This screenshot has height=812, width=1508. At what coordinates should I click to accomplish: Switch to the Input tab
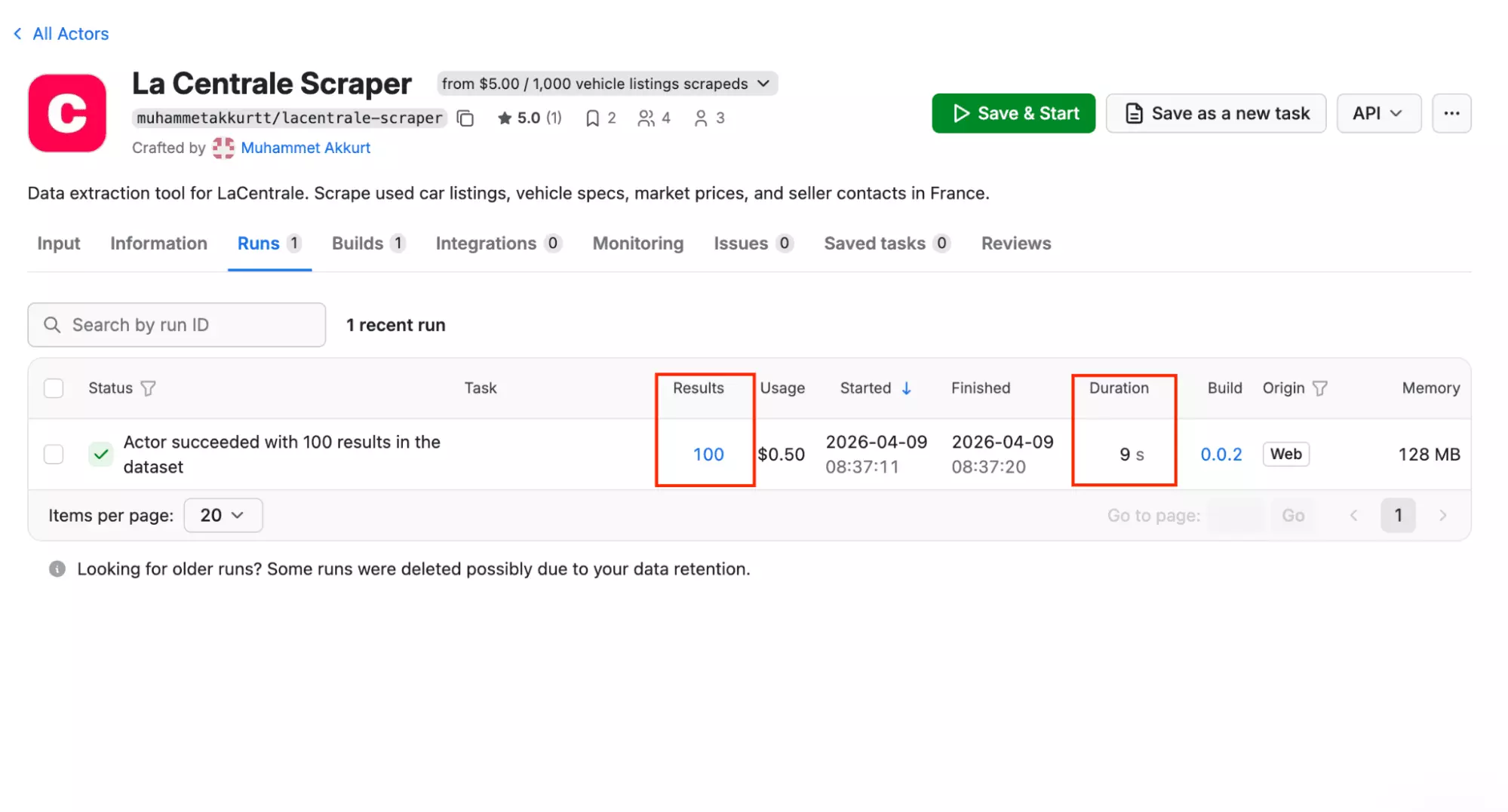[58, 244]
